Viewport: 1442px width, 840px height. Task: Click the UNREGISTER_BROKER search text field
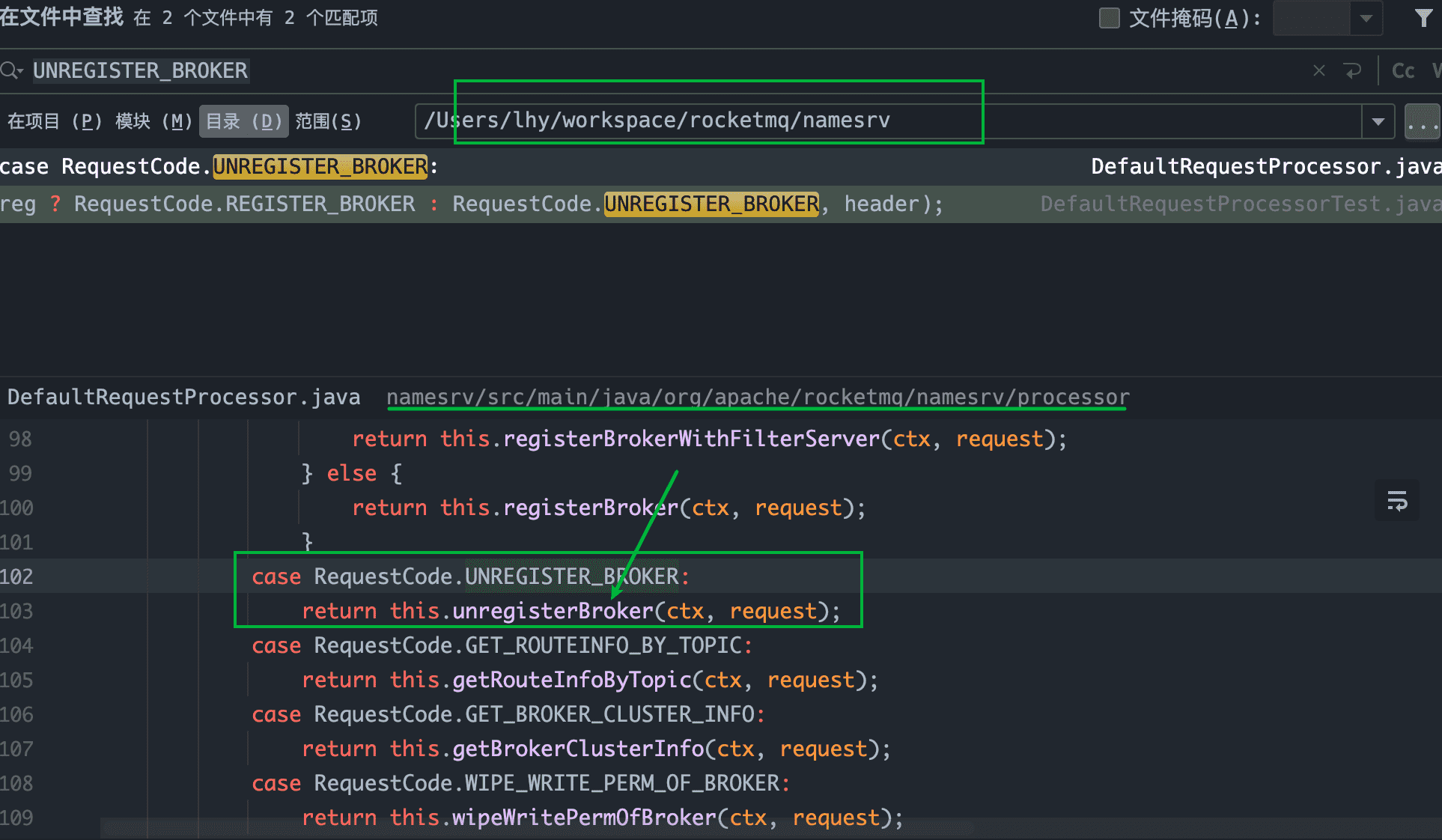pos(140,70)
